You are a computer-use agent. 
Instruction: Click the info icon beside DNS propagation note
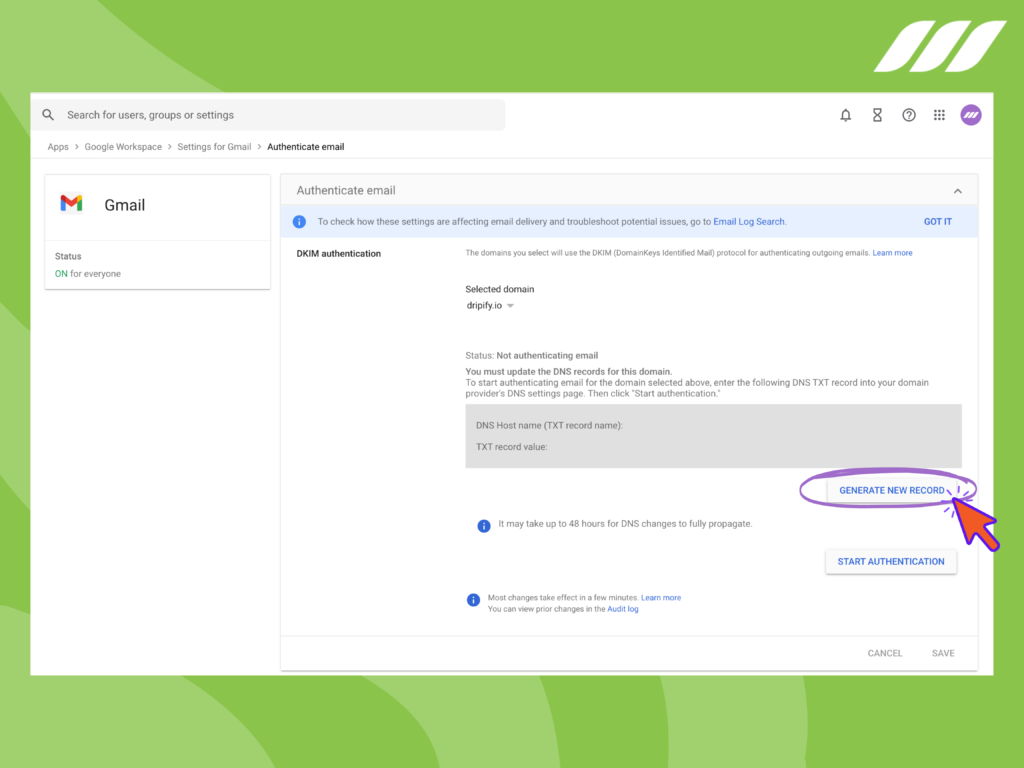click(484, 524)
